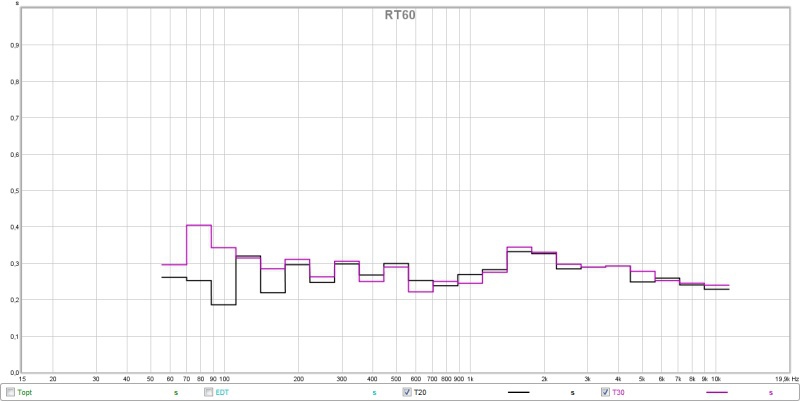
Task: Click the EDT seconds value readout
Action: (x=374, y=394)
